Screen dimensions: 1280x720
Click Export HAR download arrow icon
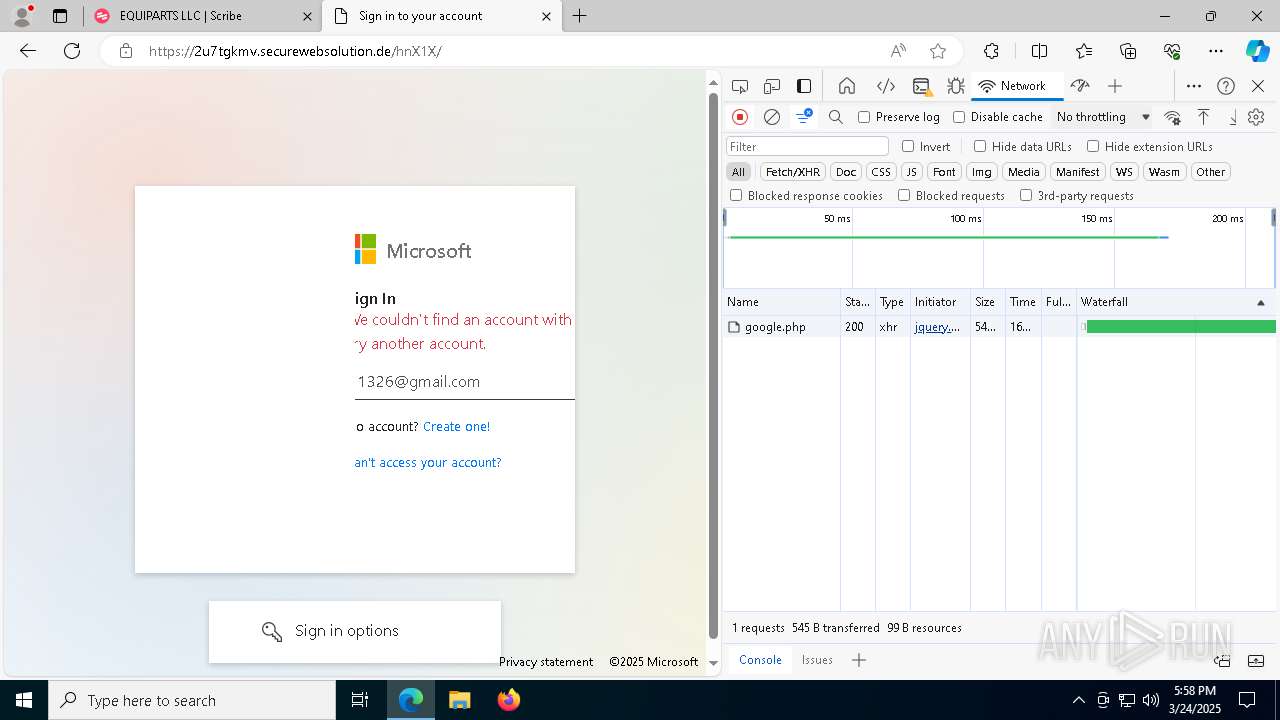pyautogui.click(x=1233, y=117)
